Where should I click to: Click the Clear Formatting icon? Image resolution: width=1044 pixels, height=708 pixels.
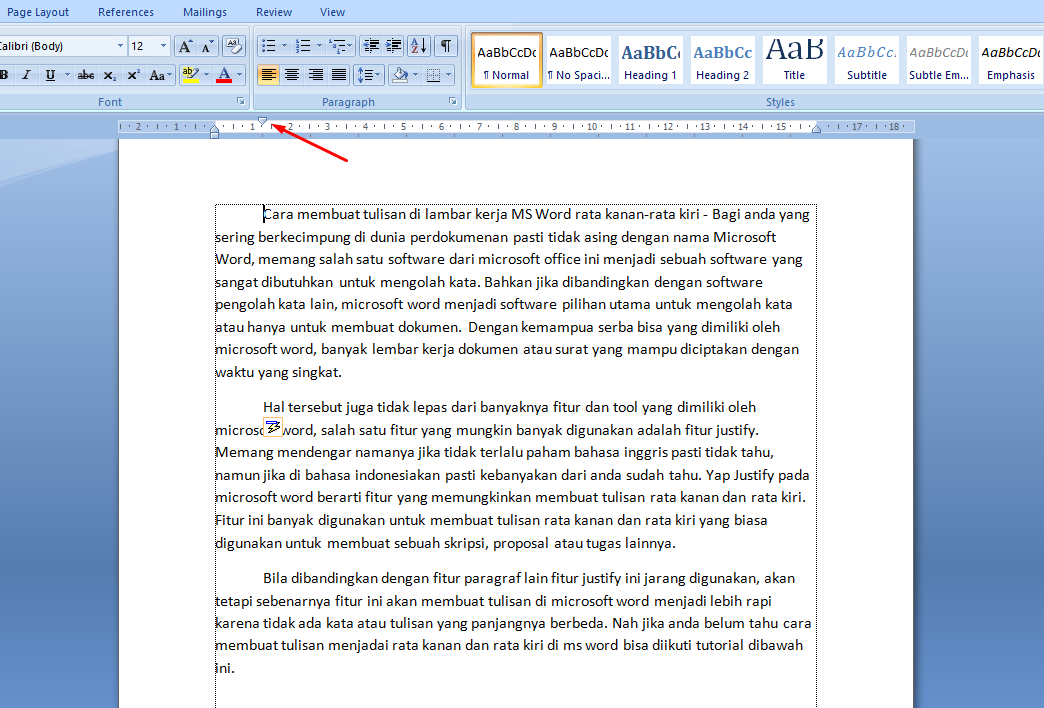233,46
